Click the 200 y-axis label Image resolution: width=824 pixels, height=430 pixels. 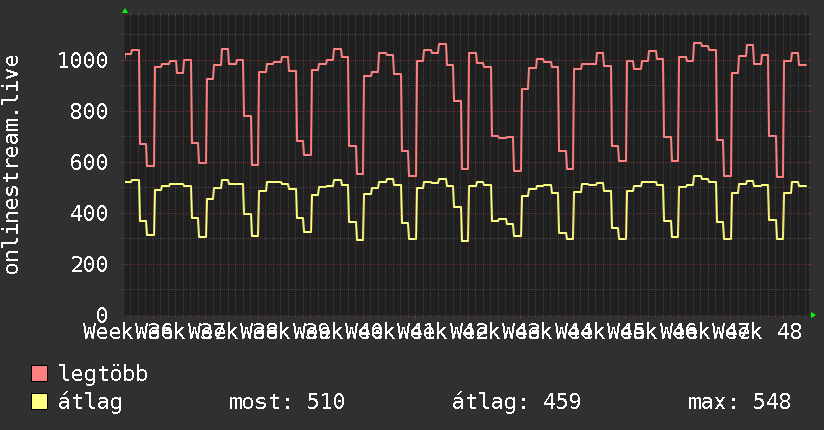pos(89,264)
